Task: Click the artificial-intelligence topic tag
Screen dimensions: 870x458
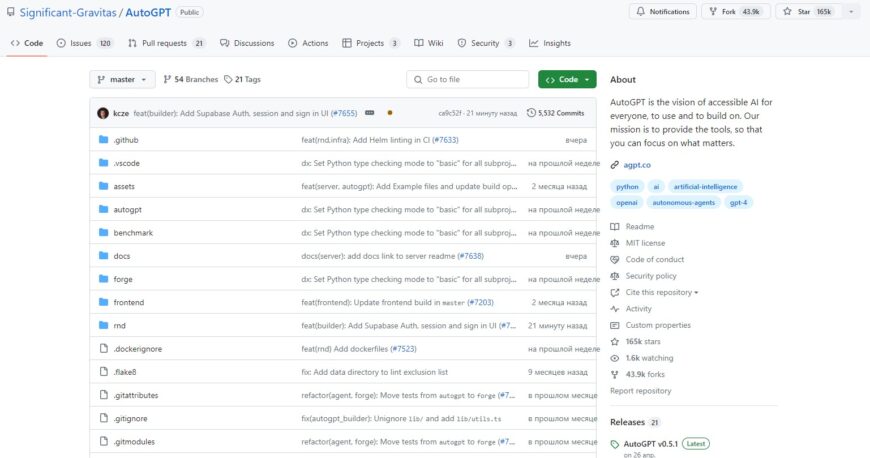Action: pyautogui.click(x=705, y=187)
